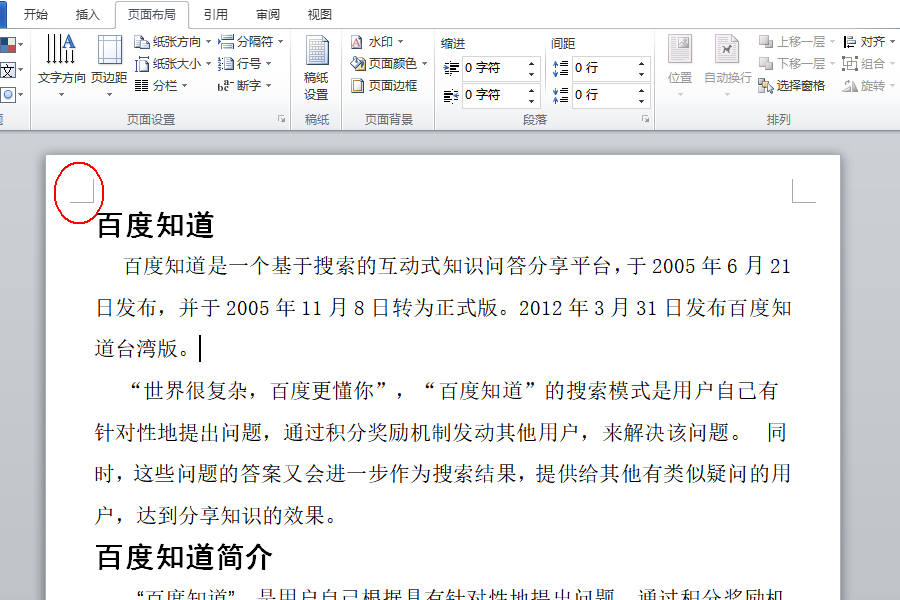Click the 分隔符 breaks icon
This screenshot has height=600, width=900.
click(226, 41)
